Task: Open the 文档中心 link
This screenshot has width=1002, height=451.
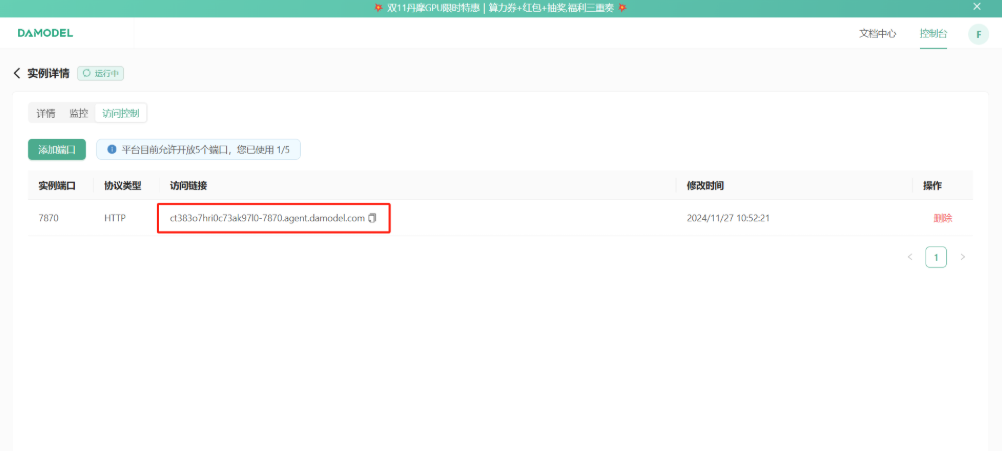Action: coord(878,34)
